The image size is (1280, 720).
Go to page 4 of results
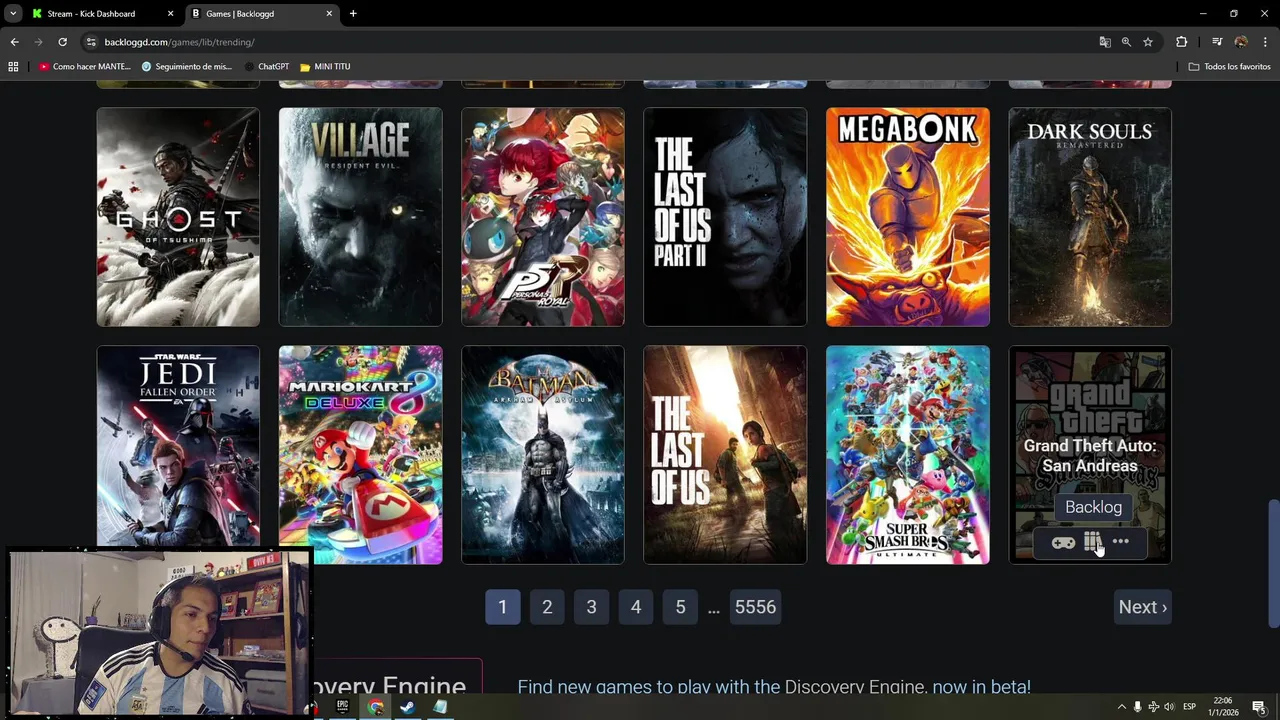click(636, 607)
